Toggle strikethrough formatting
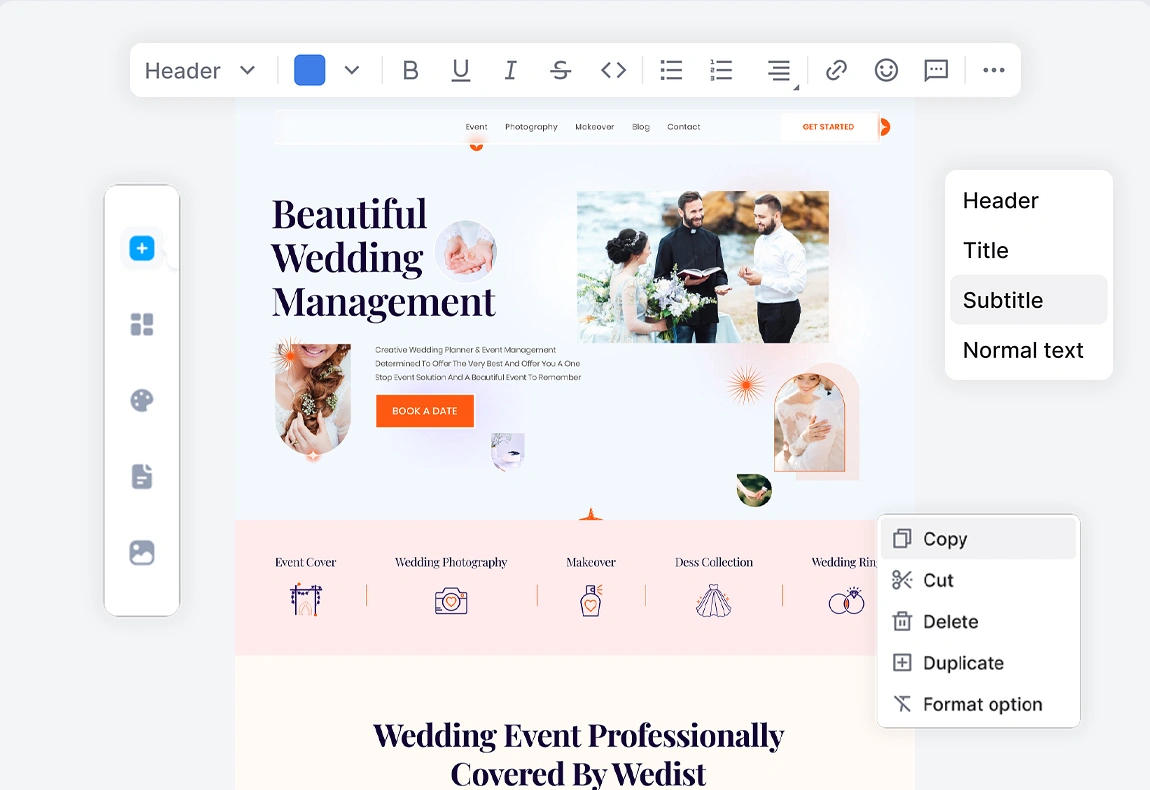 (x=561, y=70)
